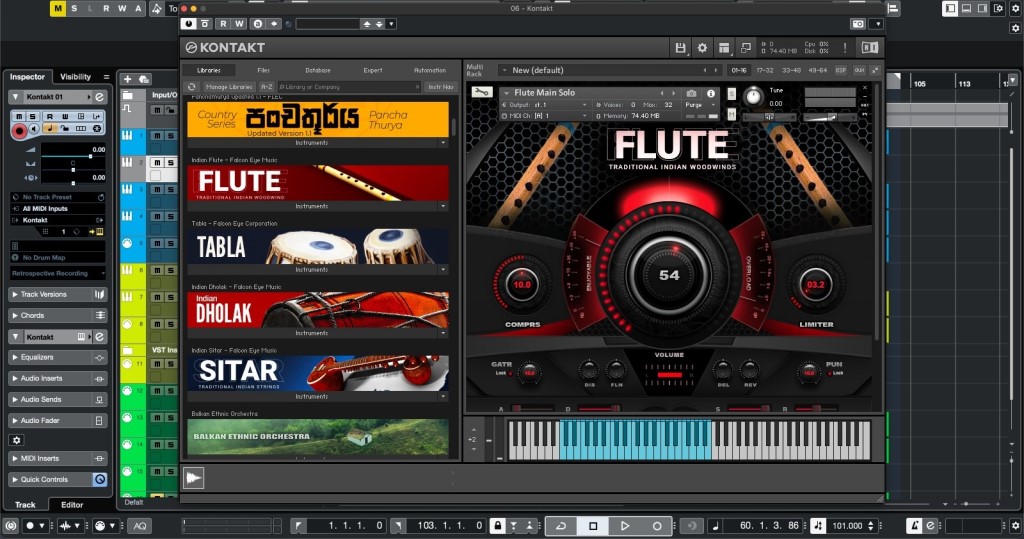Viewport: 1024px width, 539px height.
Task: Toggle global Mute M button top-left
Action: (58, 8)
